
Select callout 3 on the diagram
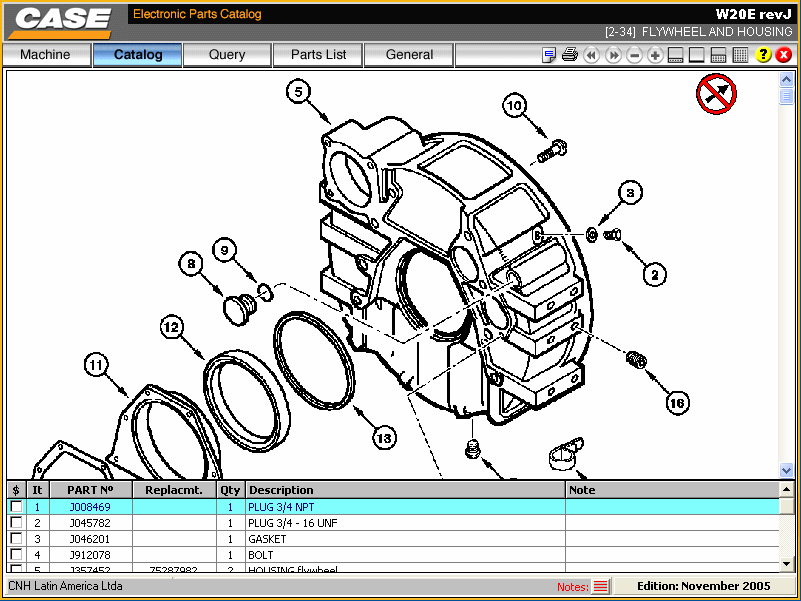point(630,193)
